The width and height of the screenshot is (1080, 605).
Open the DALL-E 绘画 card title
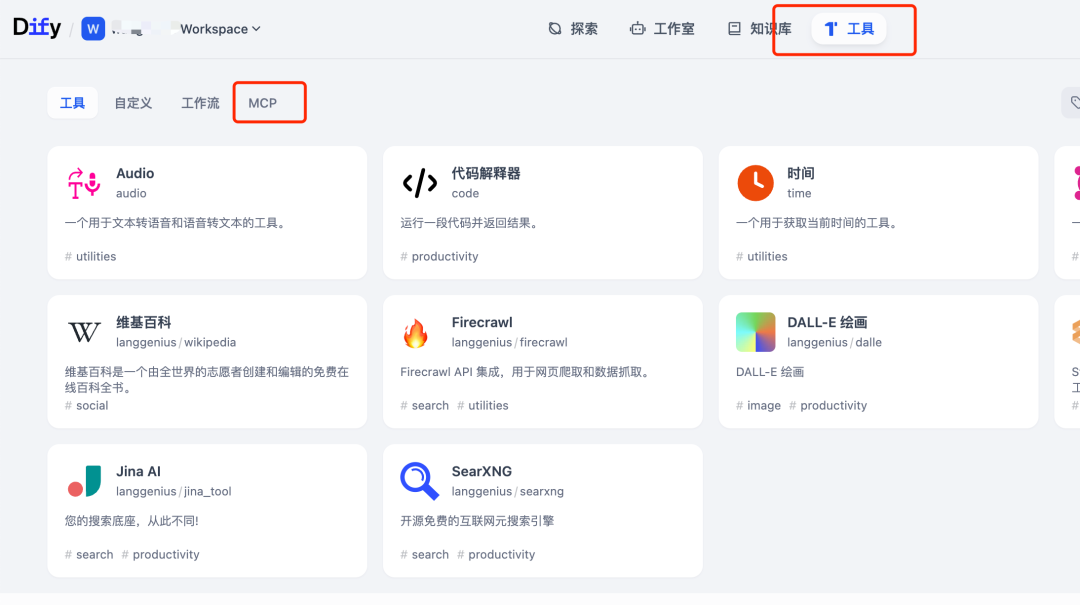827,322
